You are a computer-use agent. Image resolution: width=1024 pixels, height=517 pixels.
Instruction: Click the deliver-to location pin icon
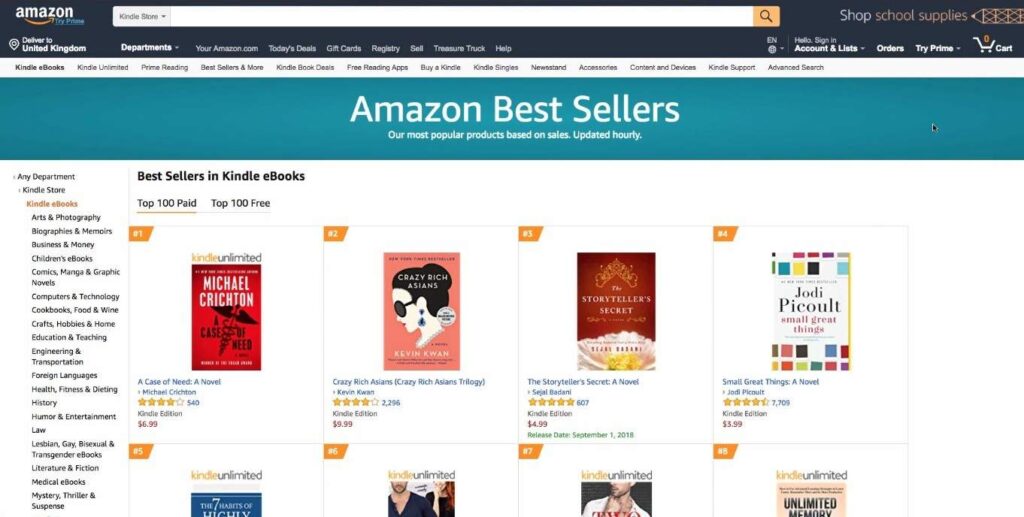(14, 45)
